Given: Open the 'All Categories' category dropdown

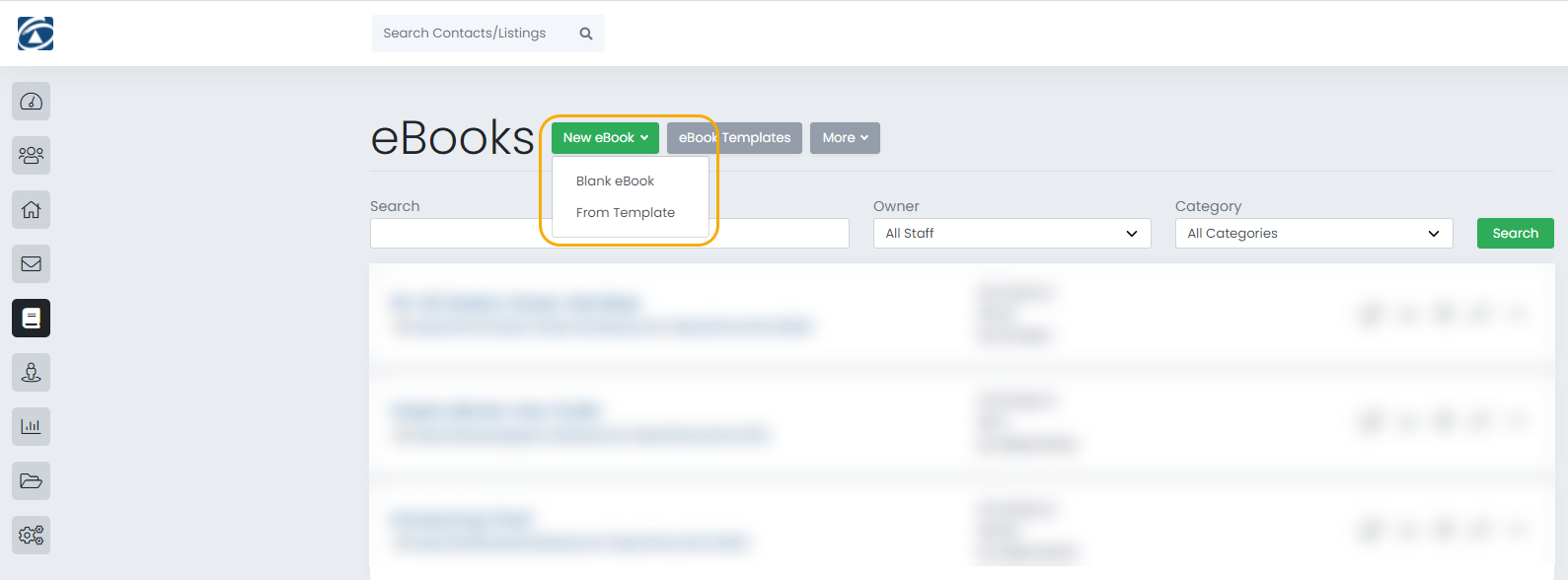Looking at the screenshot, I should pos(1313,234).
